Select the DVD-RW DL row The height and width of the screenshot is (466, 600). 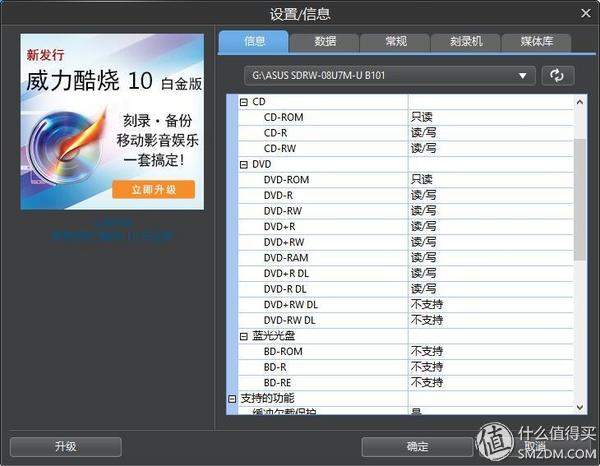[406, 321]
